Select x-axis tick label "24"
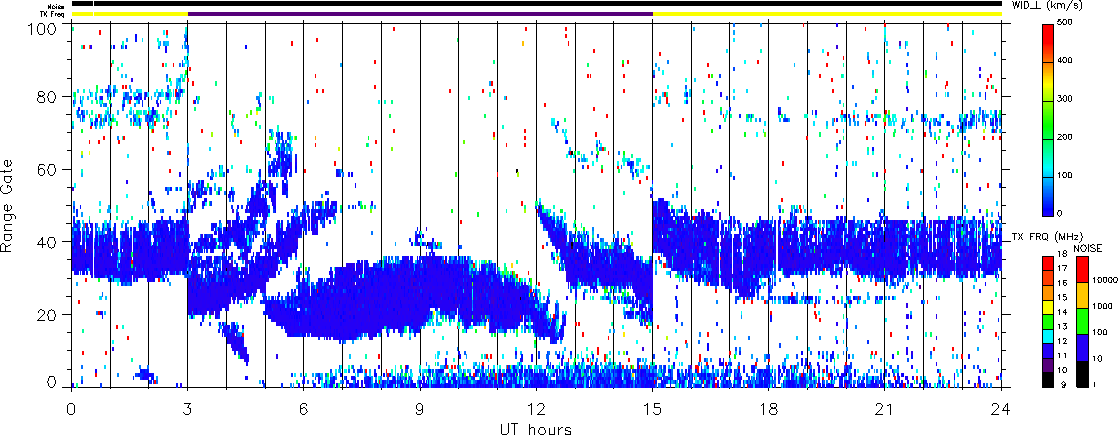The image size is (1118, 435). tap(1001, 408)
